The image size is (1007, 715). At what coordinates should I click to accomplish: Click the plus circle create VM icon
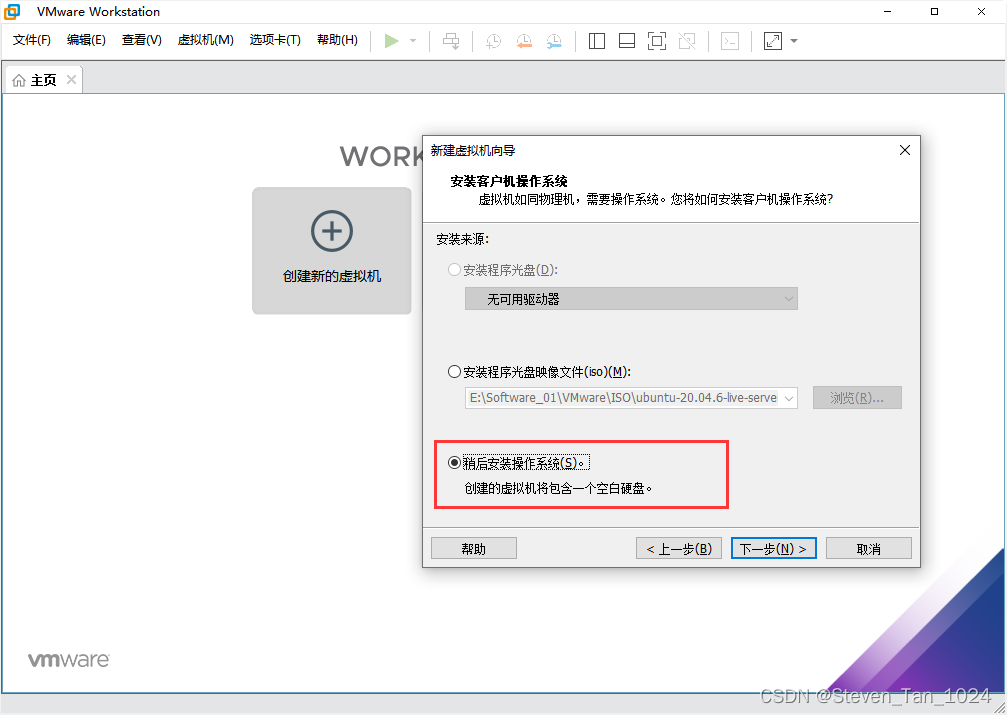(x=332, y=231)
